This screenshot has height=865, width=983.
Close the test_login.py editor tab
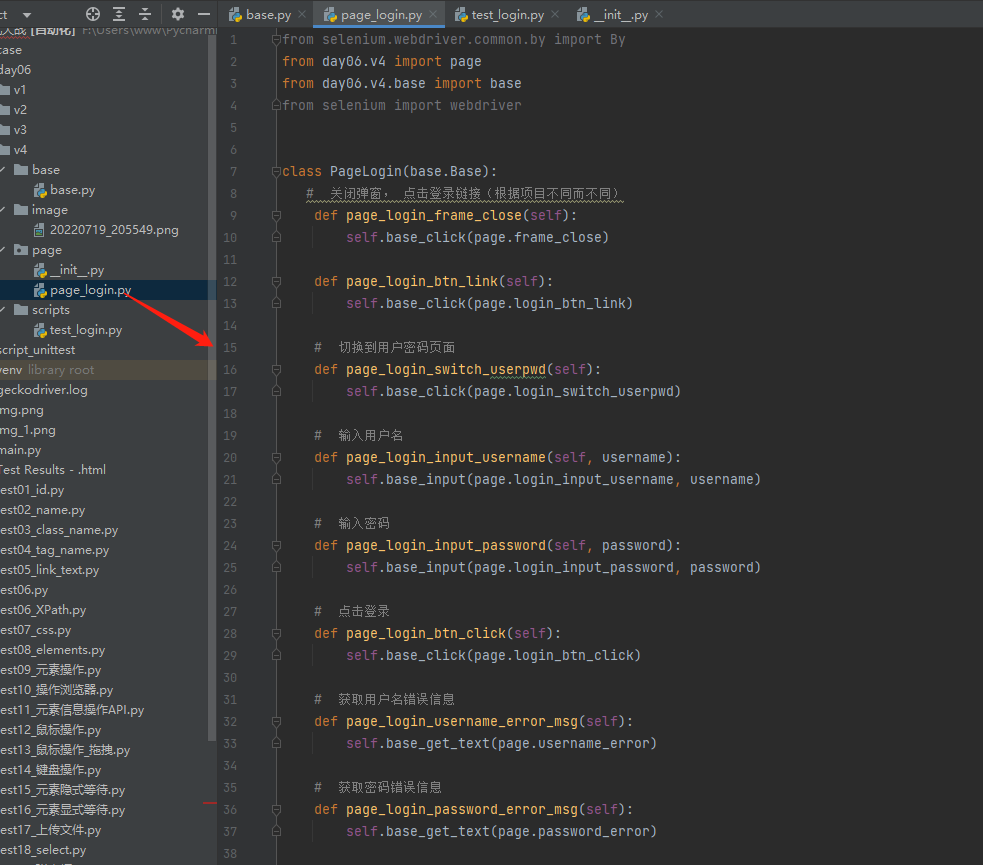point(556,15)
